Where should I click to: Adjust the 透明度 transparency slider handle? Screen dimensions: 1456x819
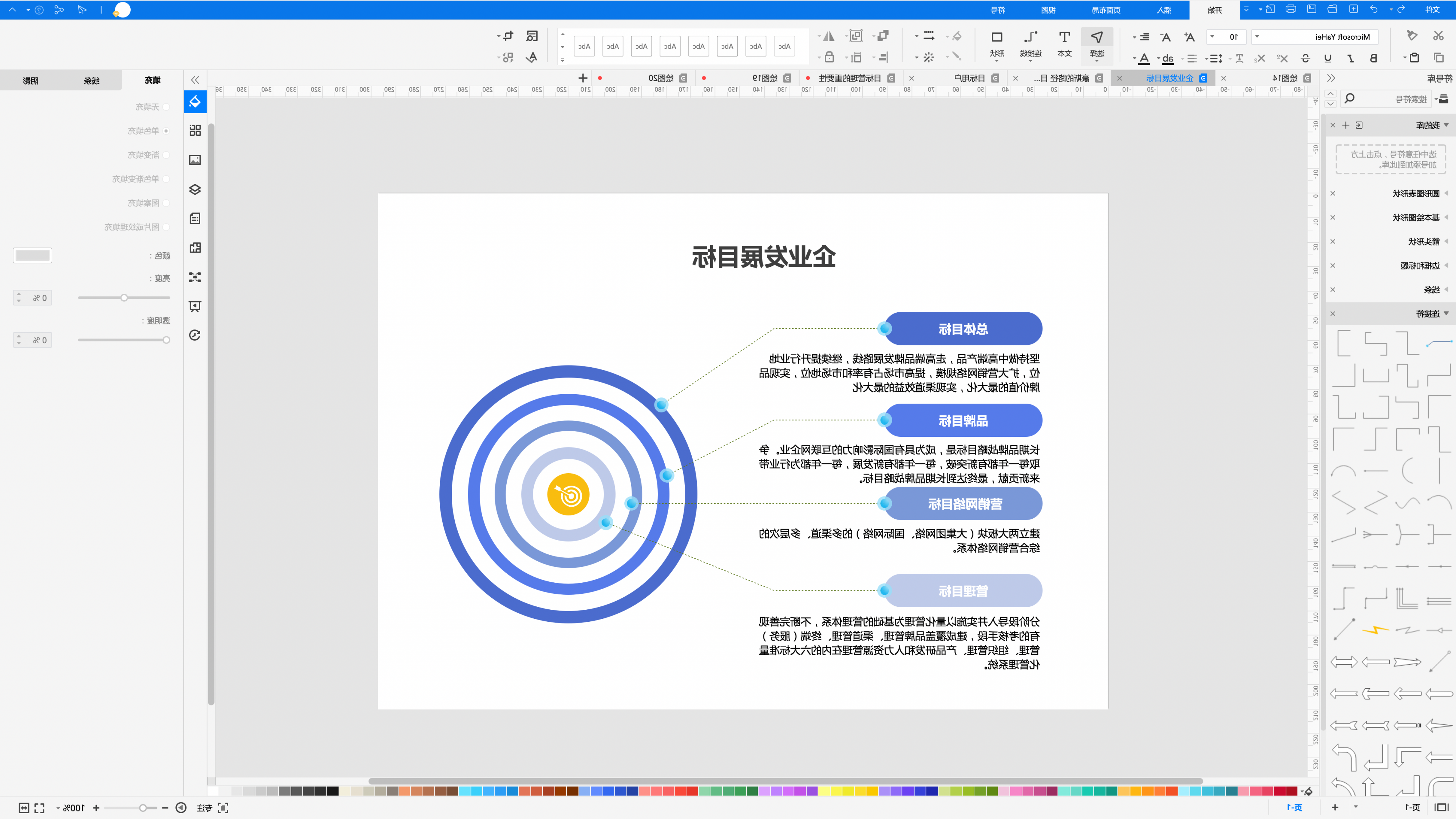coord(166,340)
